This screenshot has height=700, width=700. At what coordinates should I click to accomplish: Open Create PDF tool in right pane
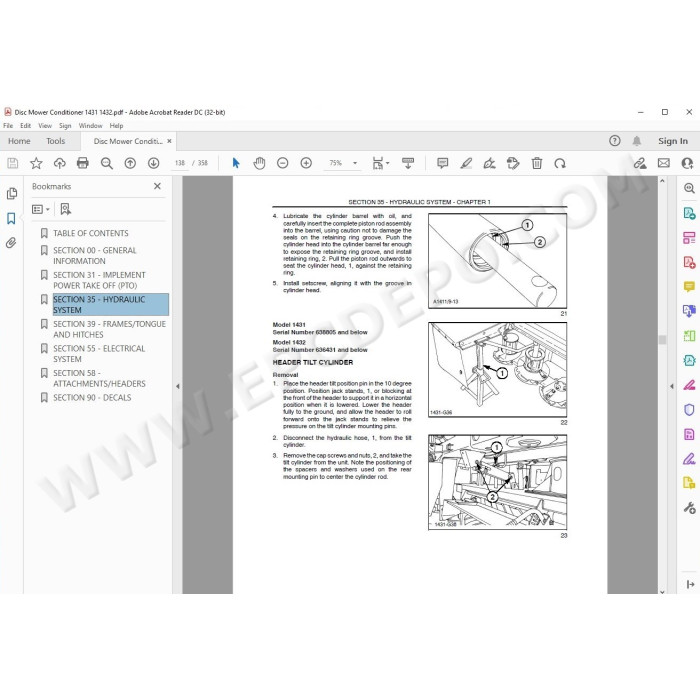tap(689, 262)
